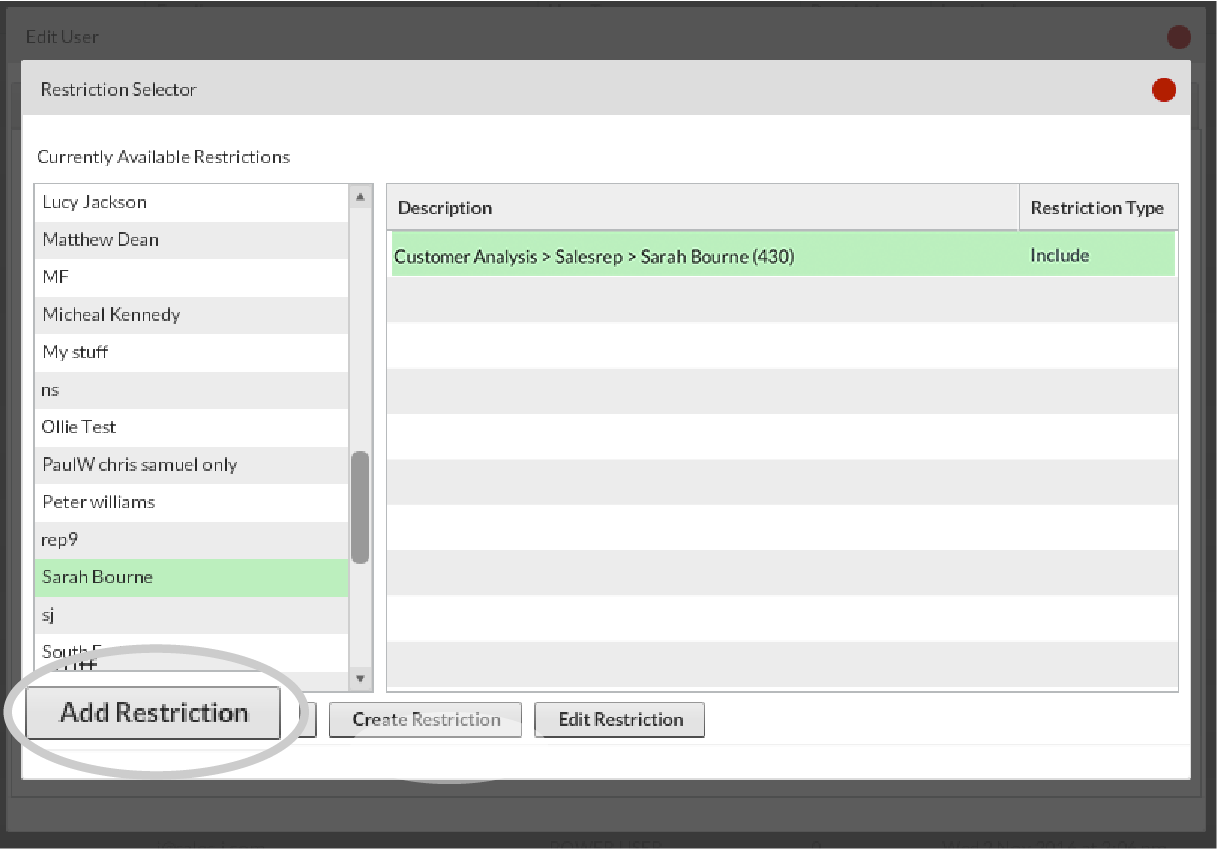Close the Restriction Selector dialog
This screenshot has width=1217, height=849.
(1164, 90)
